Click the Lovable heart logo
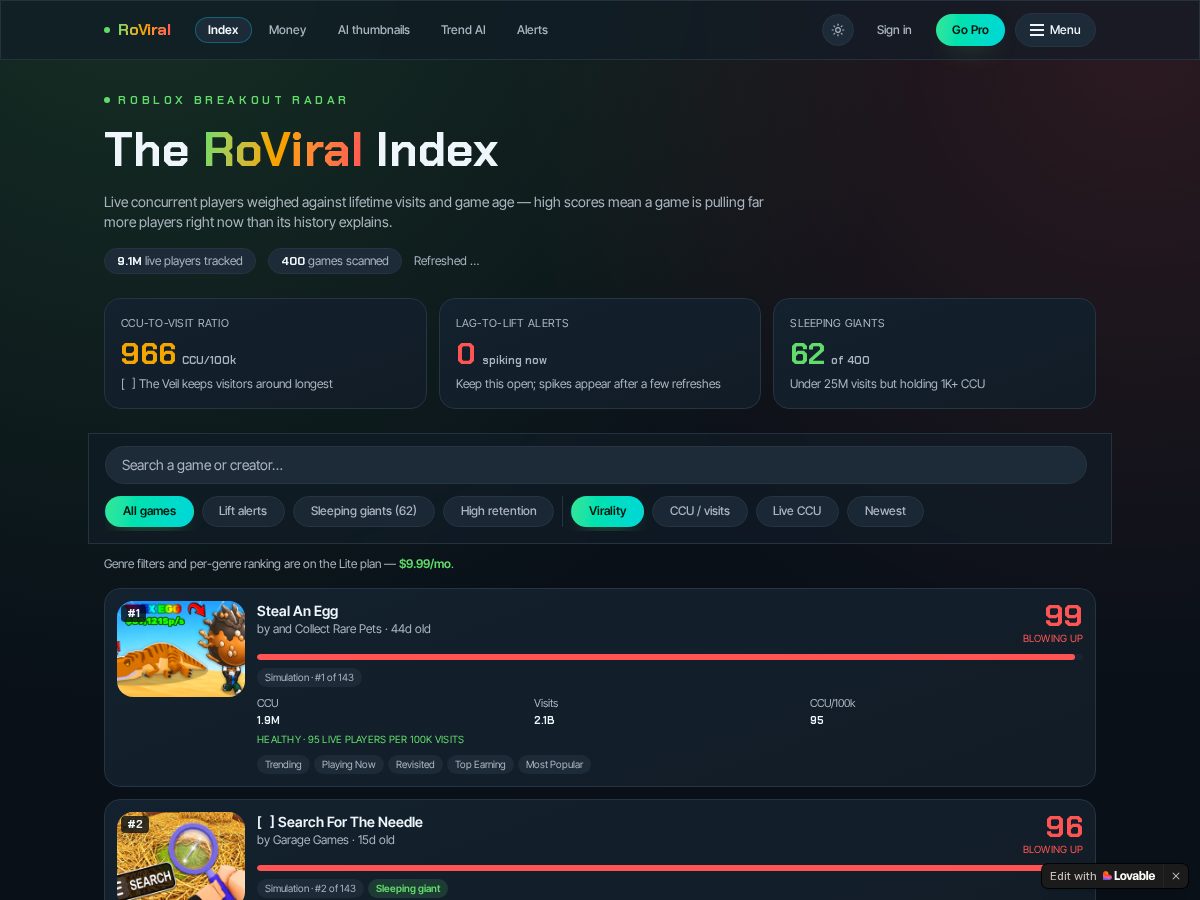Viewport: 1200px width, 900px height. pos(1107,876)
